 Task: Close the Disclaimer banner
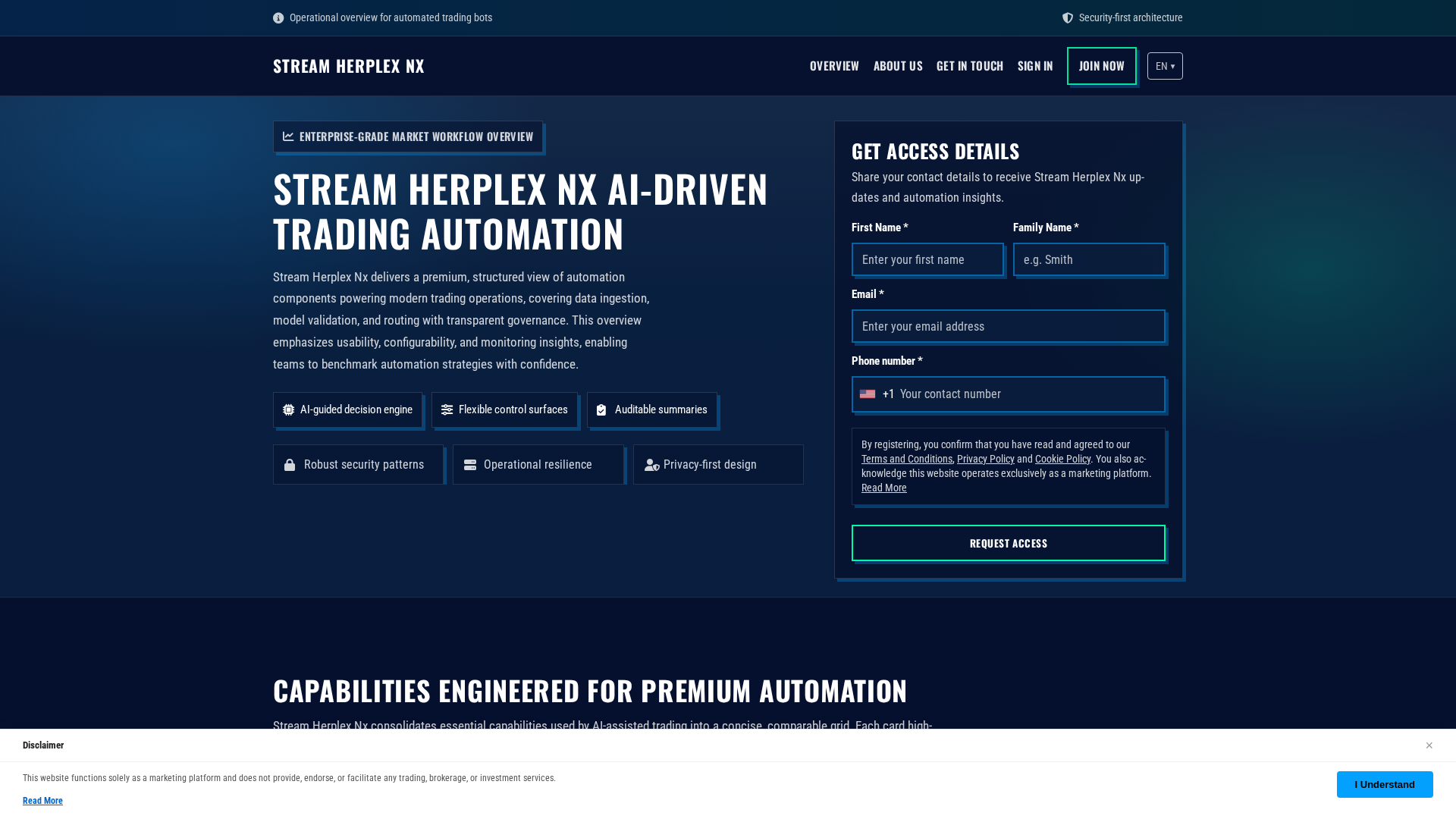click(x=1429, y=745)
